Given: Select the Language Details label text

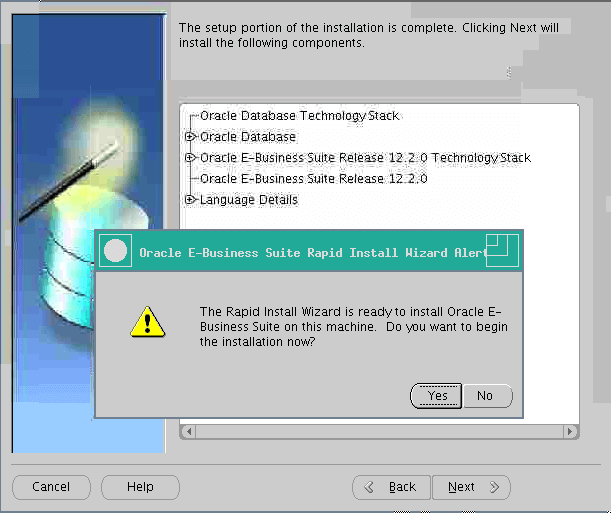Looking at the screenshot, I should [249, 200].
